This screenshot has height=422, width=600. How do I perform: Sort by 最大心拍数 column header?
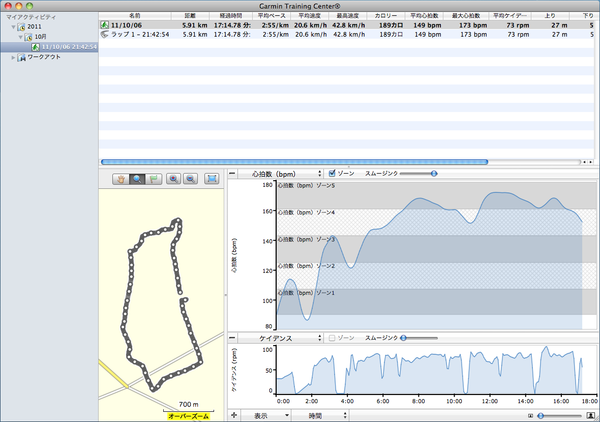coord(466,16)
